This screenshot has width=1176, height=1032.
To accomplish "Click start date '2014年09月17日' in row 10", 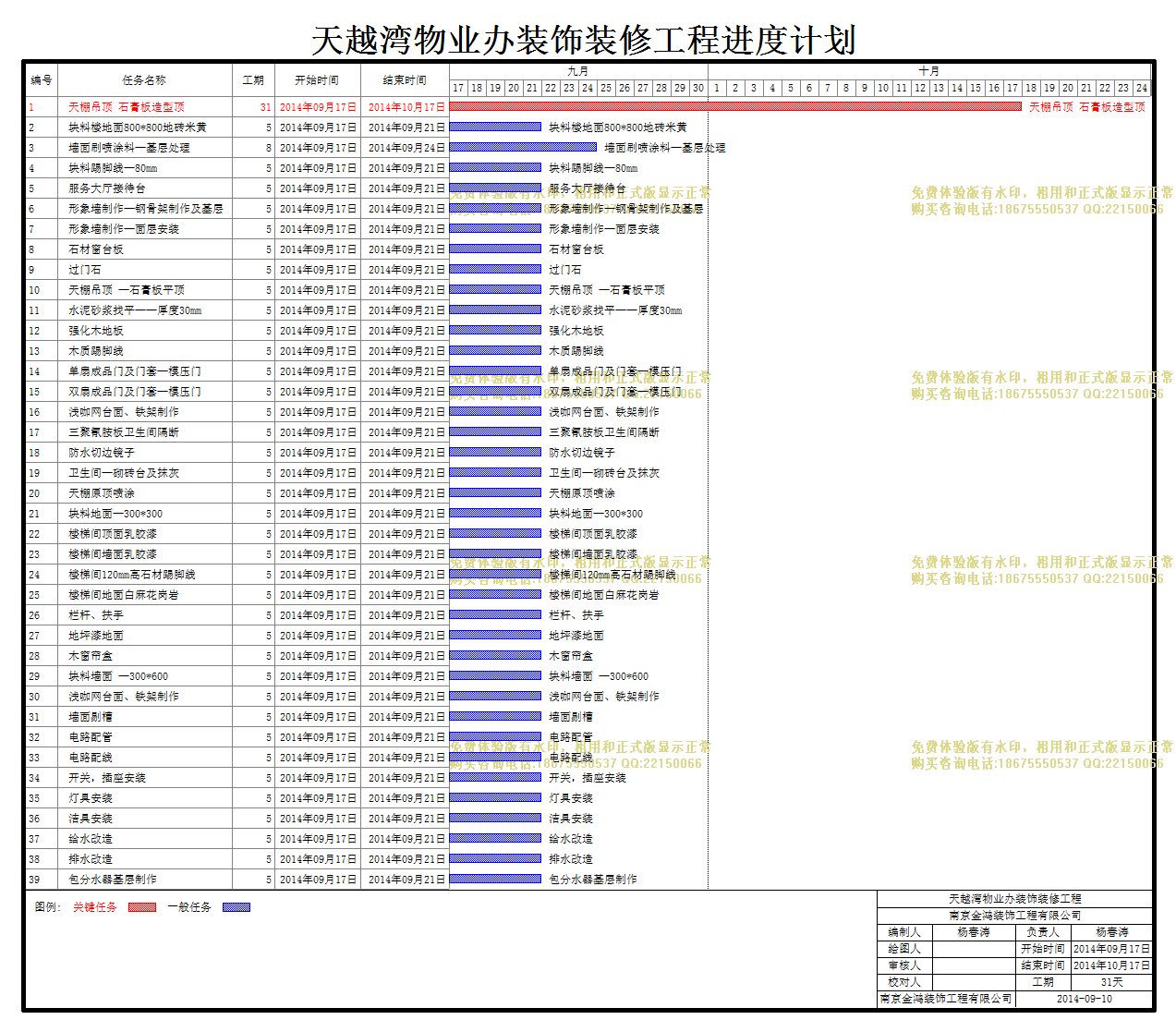I will [318, 290].
